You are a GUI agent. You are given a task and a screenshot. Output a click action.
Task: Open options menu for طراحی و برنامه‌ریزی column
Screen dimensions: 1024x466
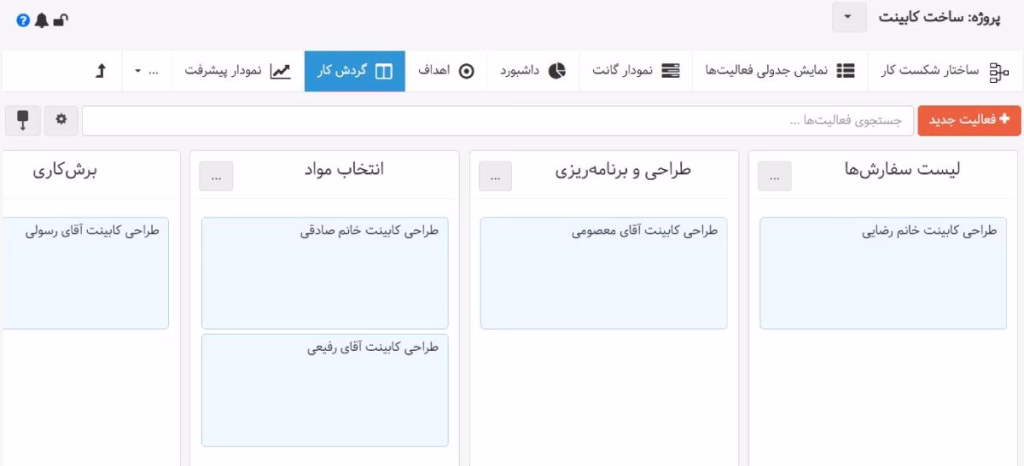(x=495, y=176)
